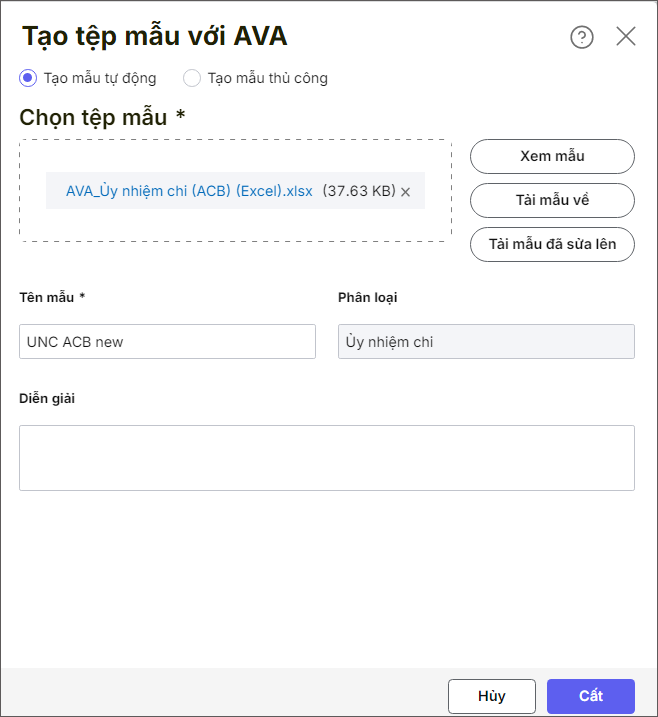Click "Tải mẫu đã sửa lên" upload button
The width and height of the screenshot is (658, 717).
pos(552,244)
